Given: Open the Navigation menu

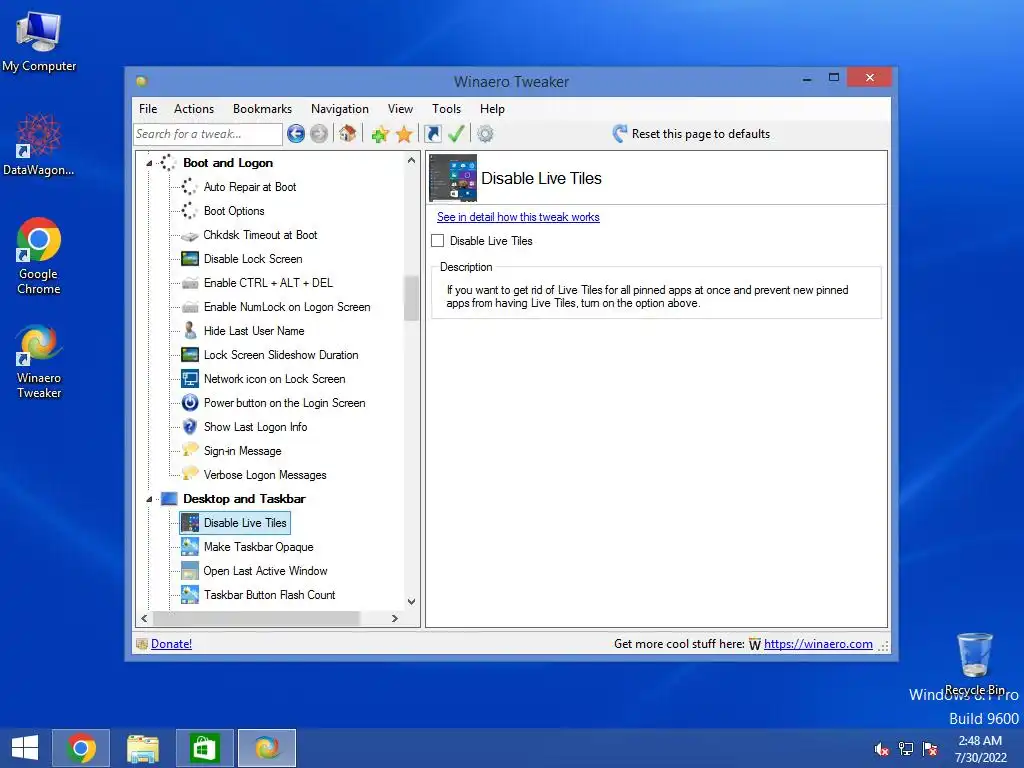Looking at the screenshot, I should pyautogui.click(x=340, y=109).
